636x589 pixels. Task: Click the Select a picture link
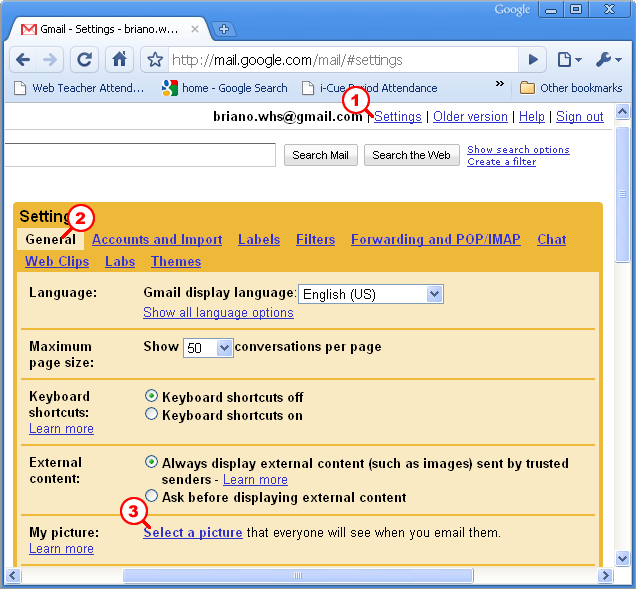tap(193, 532)
